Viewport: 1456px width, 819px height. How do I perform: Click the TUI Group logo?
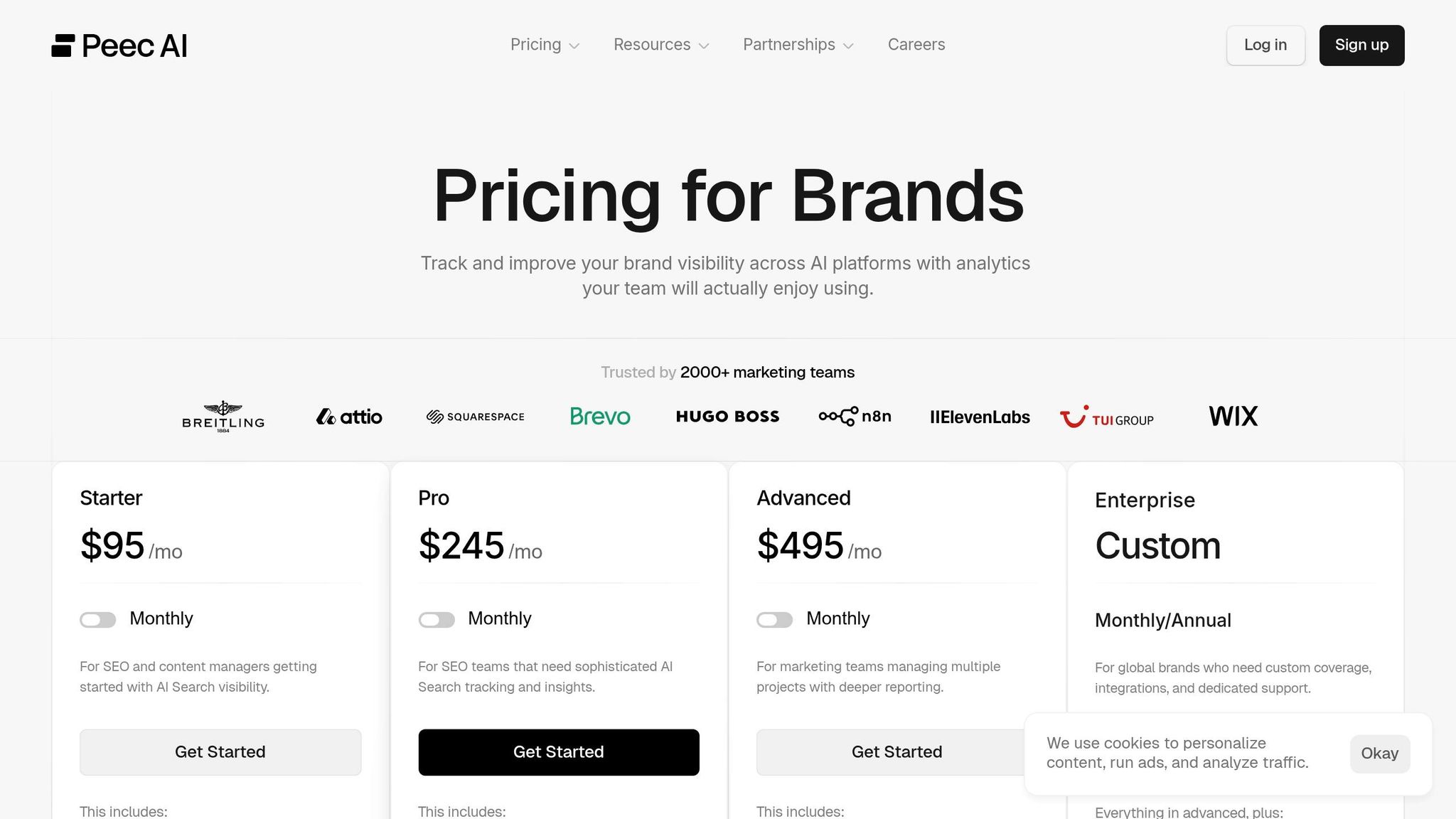[1106, 417]
